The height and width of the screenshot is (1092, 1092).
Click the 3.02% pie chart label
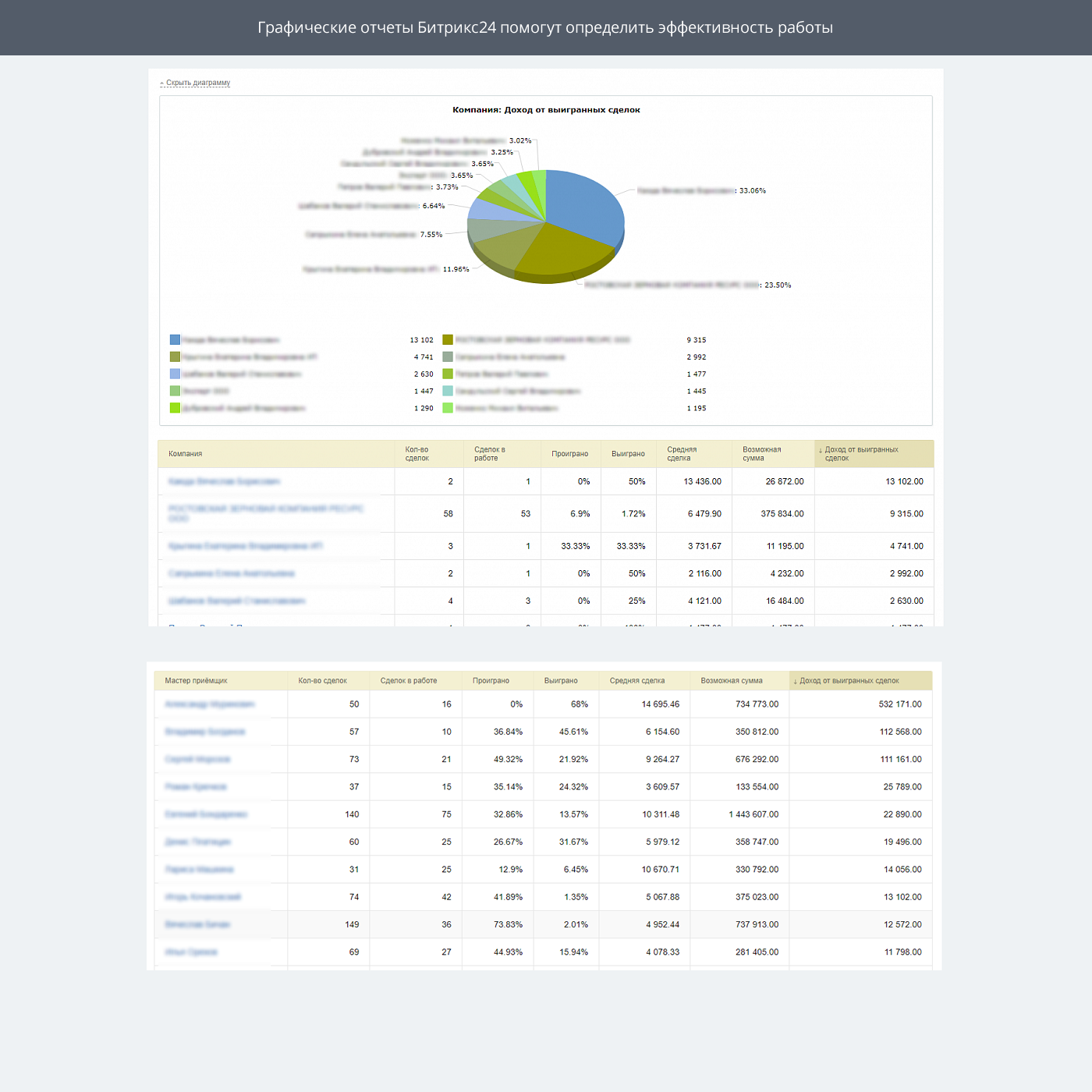point(520,141)
